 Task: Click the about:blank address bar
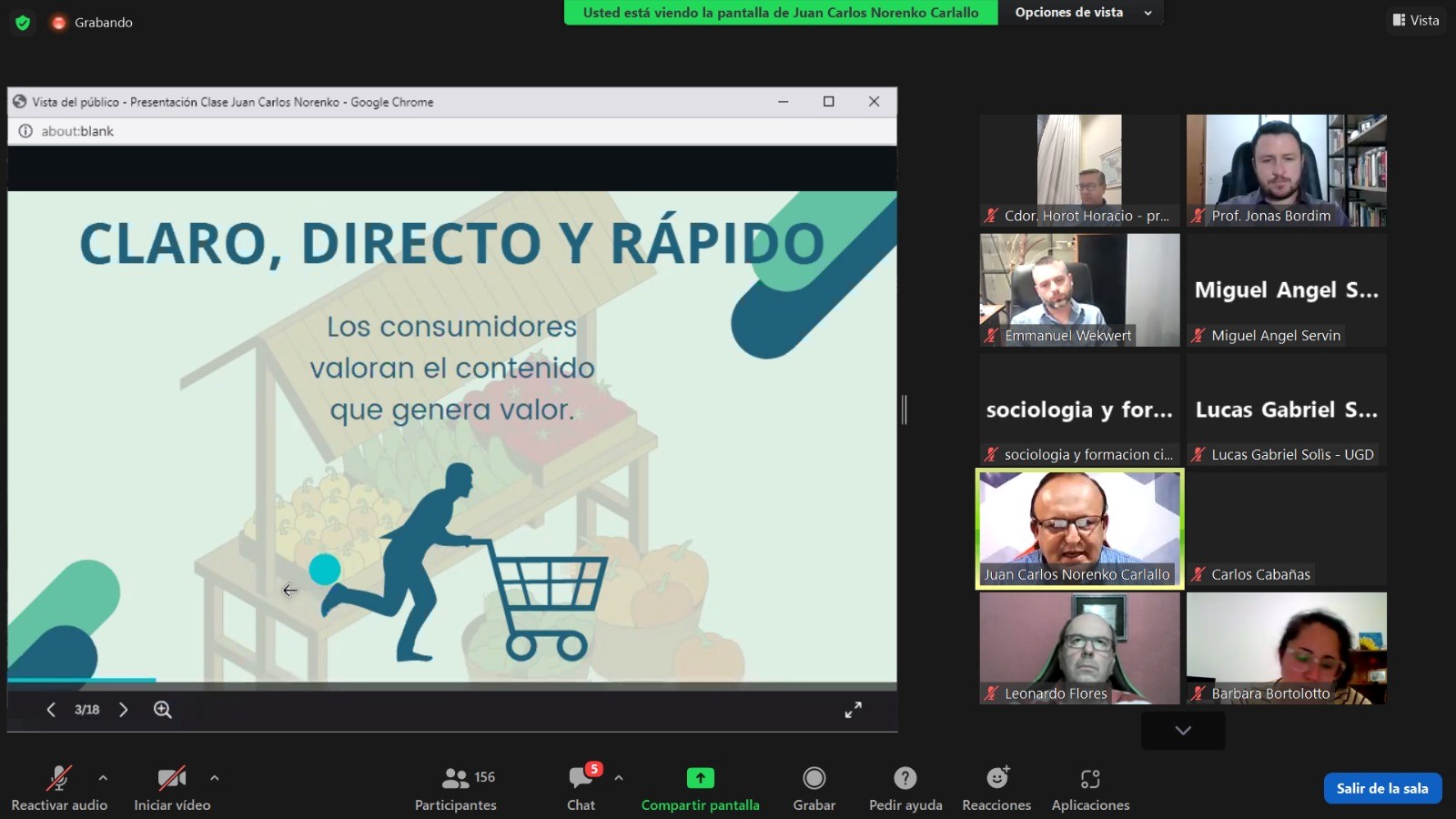point(452,131)
